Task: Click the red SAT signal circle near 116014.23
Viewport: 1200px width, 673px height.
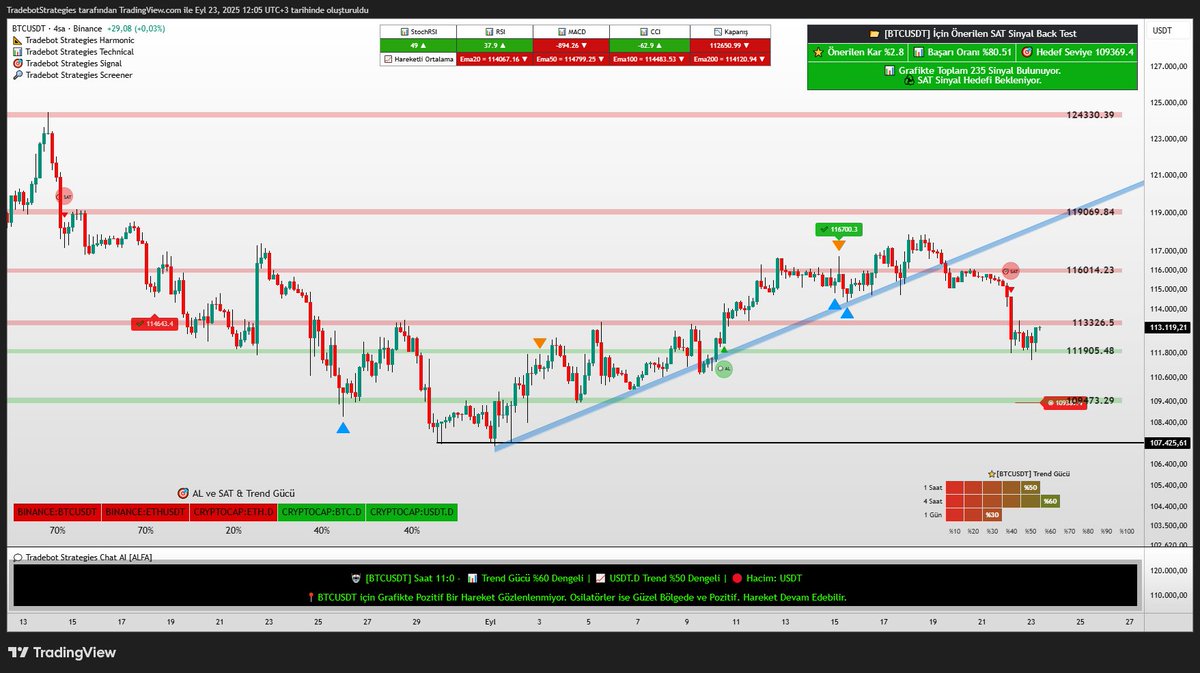Action: [1011, 271]
